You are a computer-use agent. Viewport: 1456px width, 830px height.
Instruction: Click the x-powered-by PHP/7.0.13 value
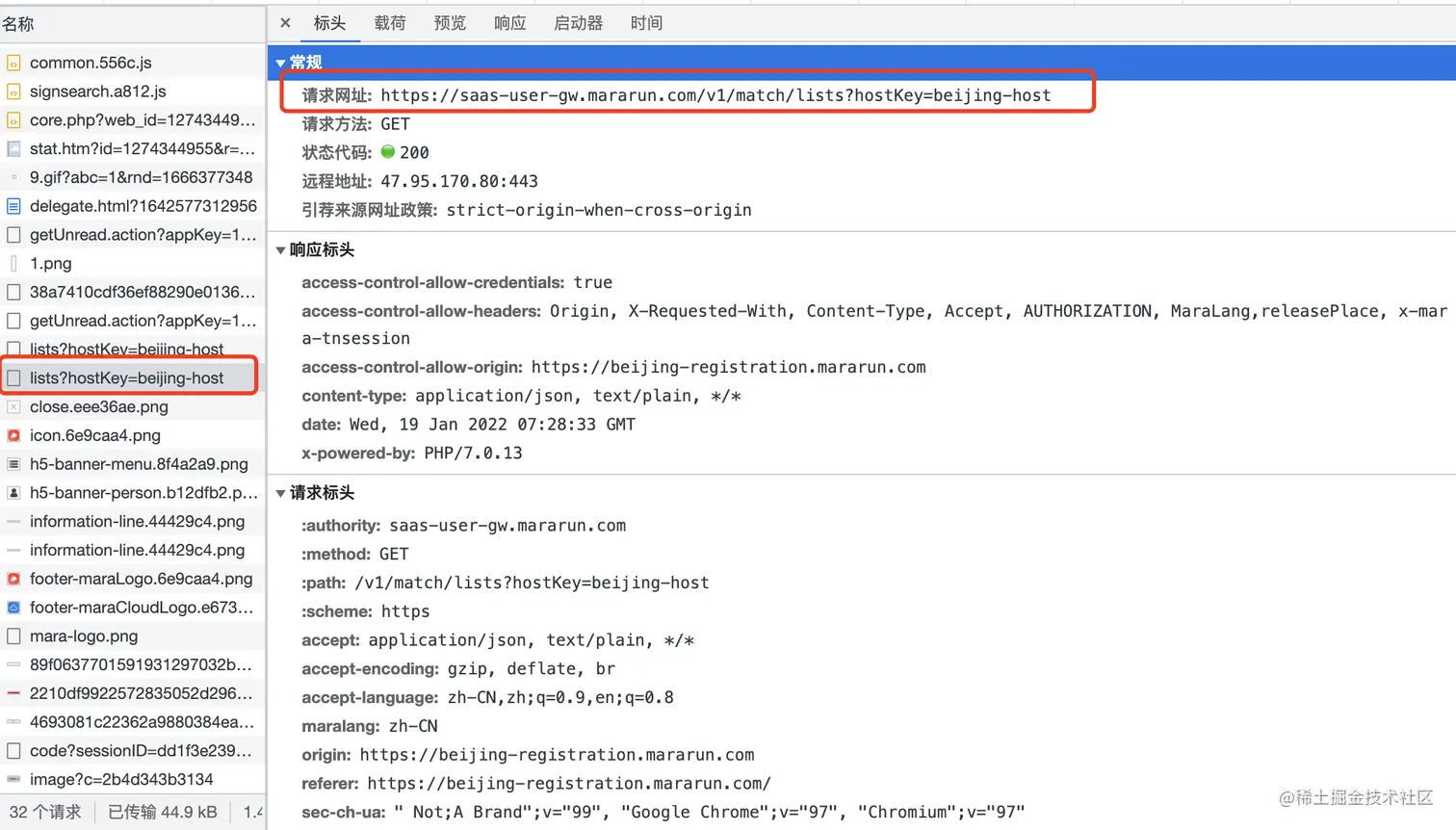(474, 453)
